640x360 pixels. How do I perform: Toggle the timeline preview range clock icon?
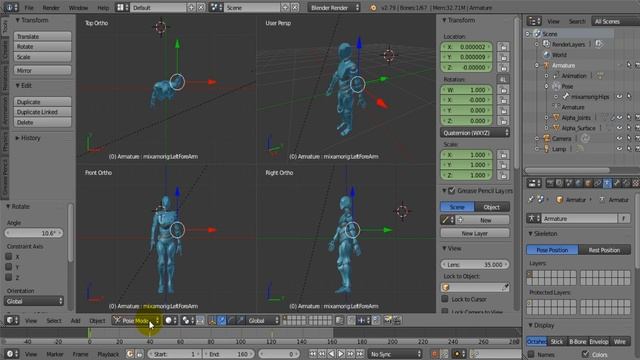click(130, 354)
